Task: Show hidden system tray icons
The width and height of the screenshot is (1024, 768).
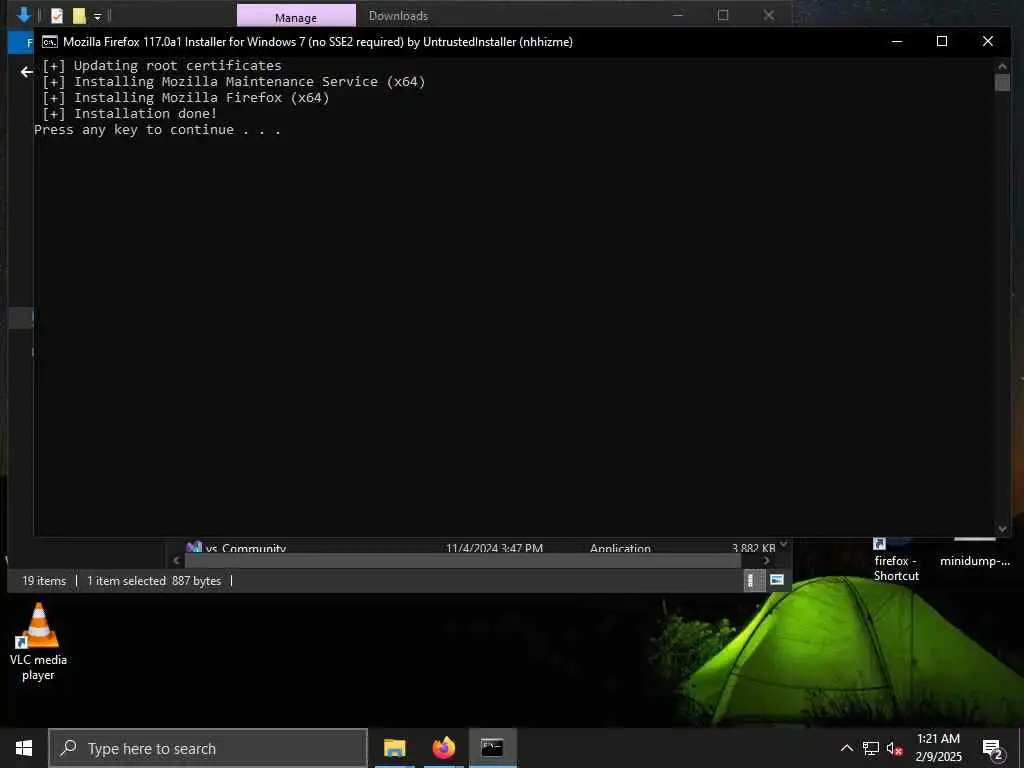Action: click(x=846, y=748)
